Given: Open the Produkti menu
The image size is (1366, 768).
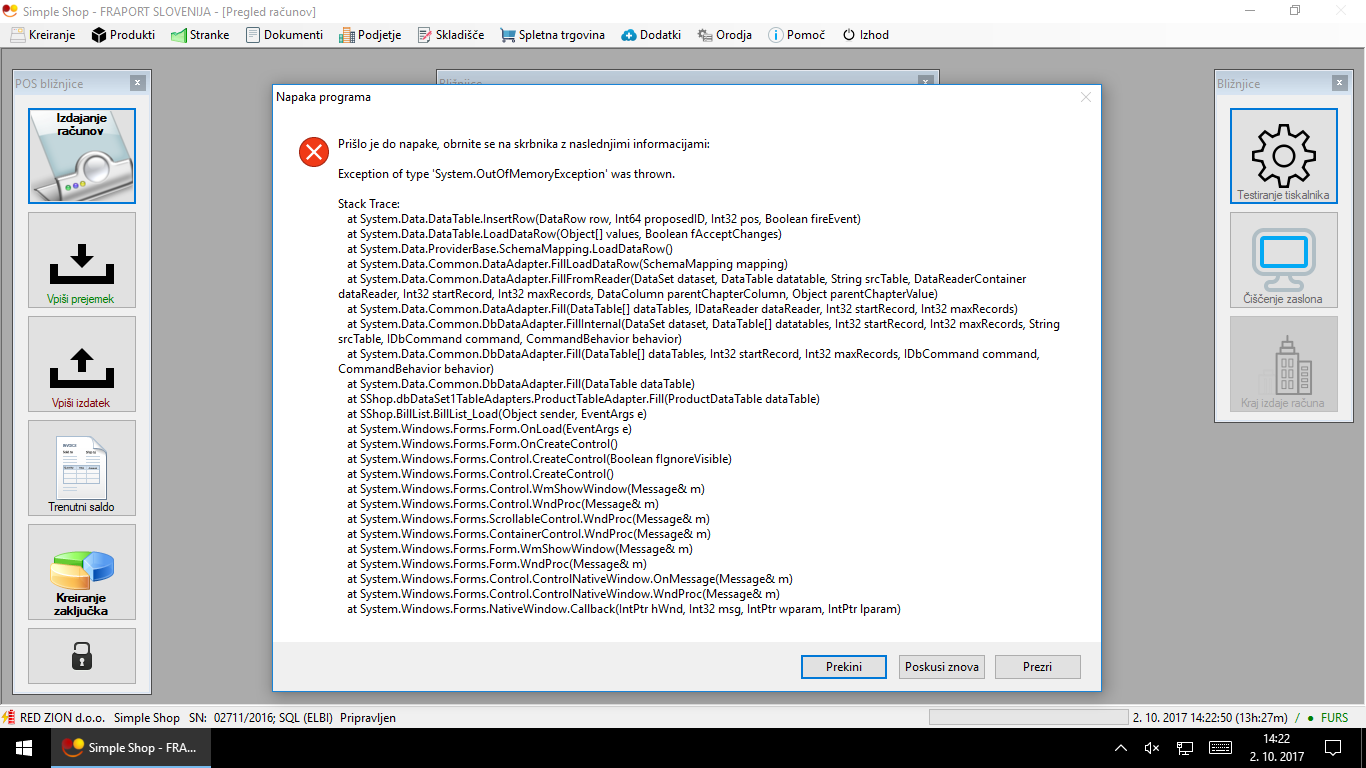Looking at the screenshot, I should click(123, 34).
